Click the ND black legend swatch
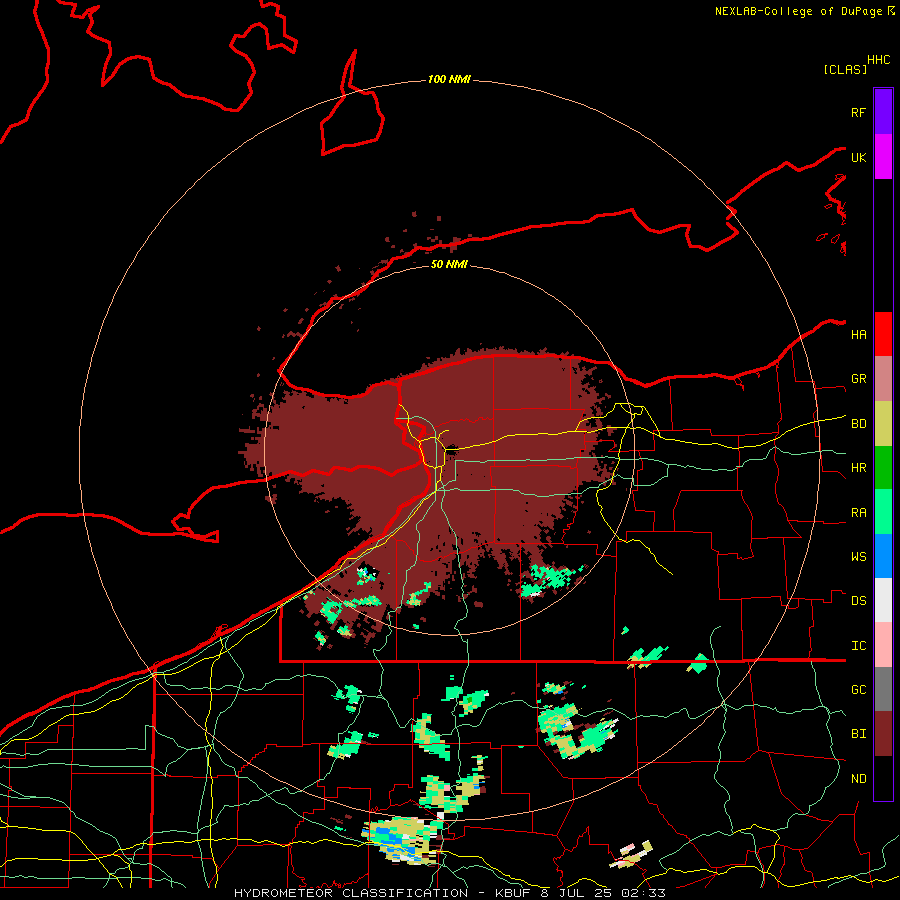 (x=883, y=778)
